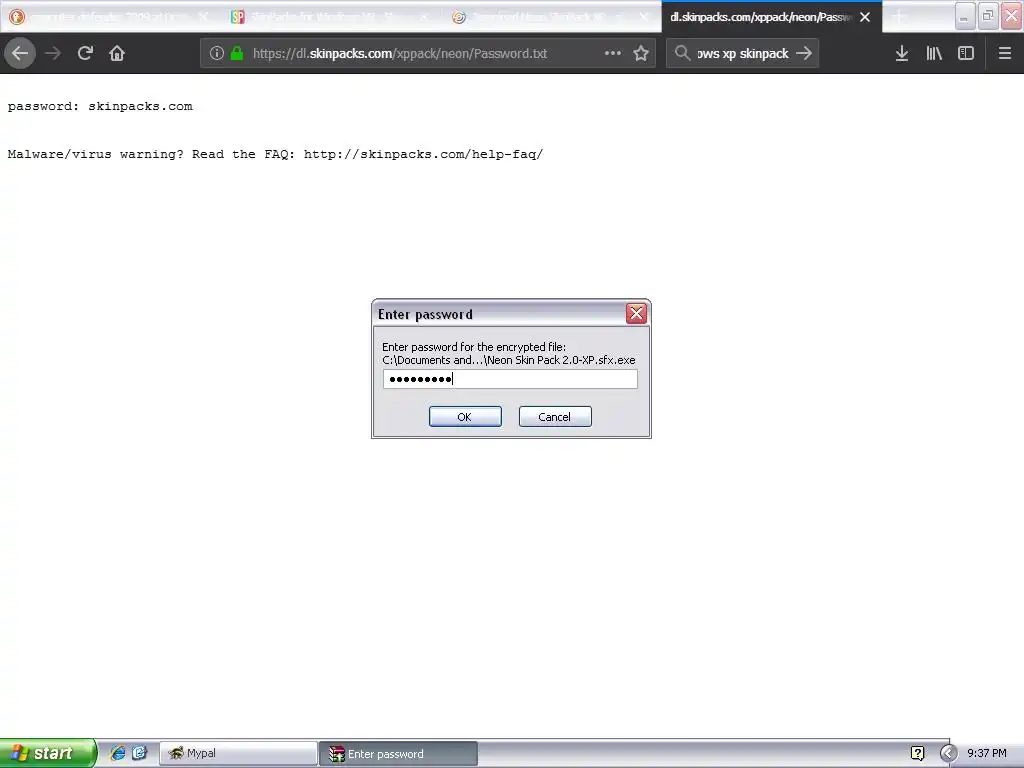Bookmark this page with star icon
This screenshot has height=768, width=1024.
[641, 54]
